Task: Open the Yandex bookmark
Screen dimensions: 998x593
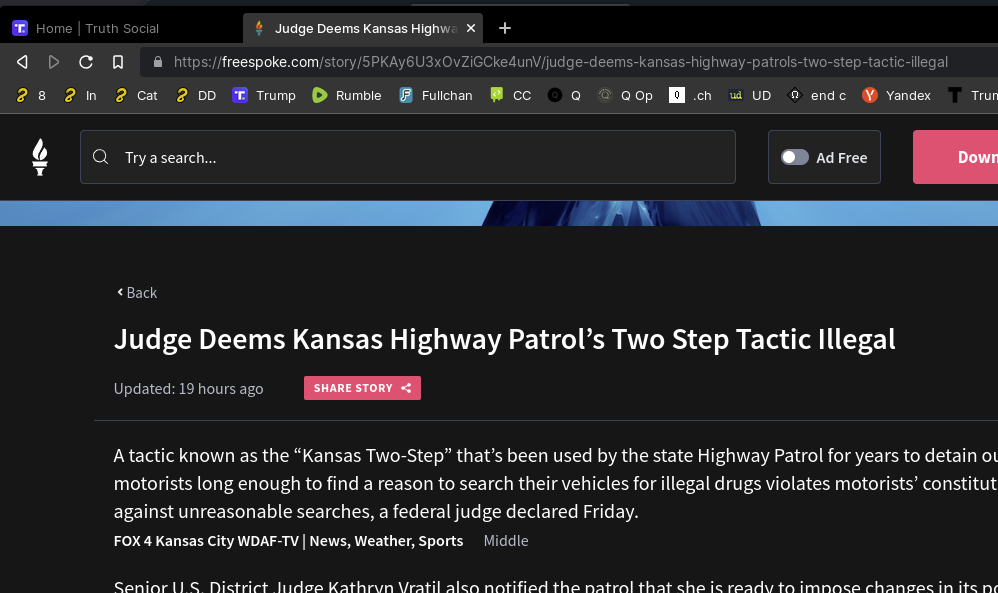Action: pyautogui.click(x=896, y=95)
